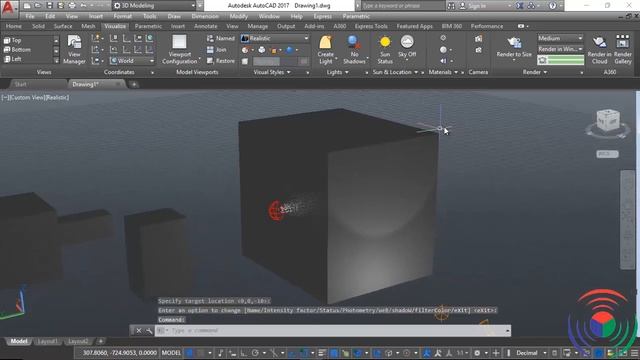Switch to the Layout1 tab
Image resolution: width=640 pixels, height=360 pixels.
pyautogui.click(x=47, y=341)
